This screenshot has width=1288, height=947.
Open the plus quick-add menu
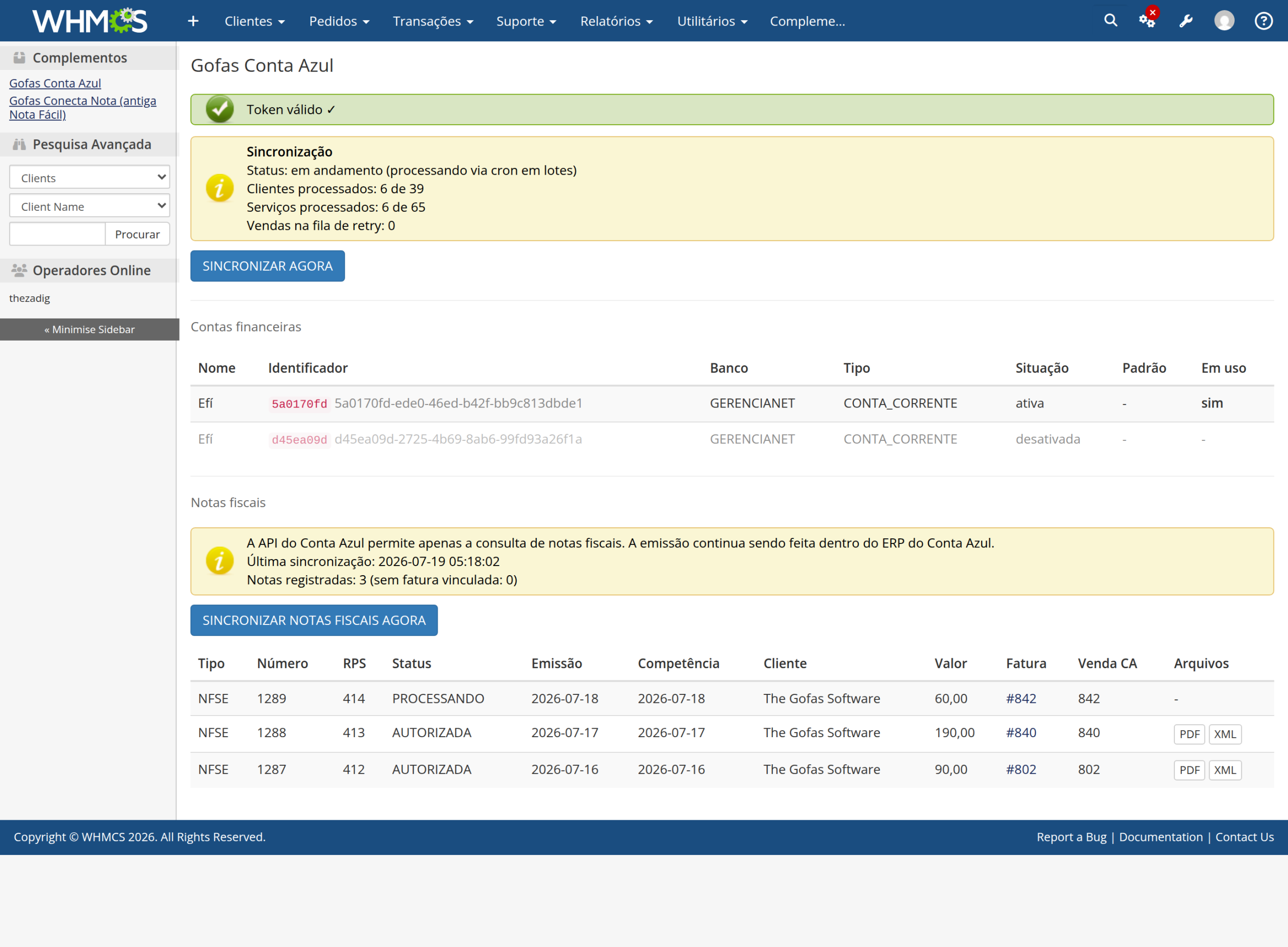pos(193,21)
